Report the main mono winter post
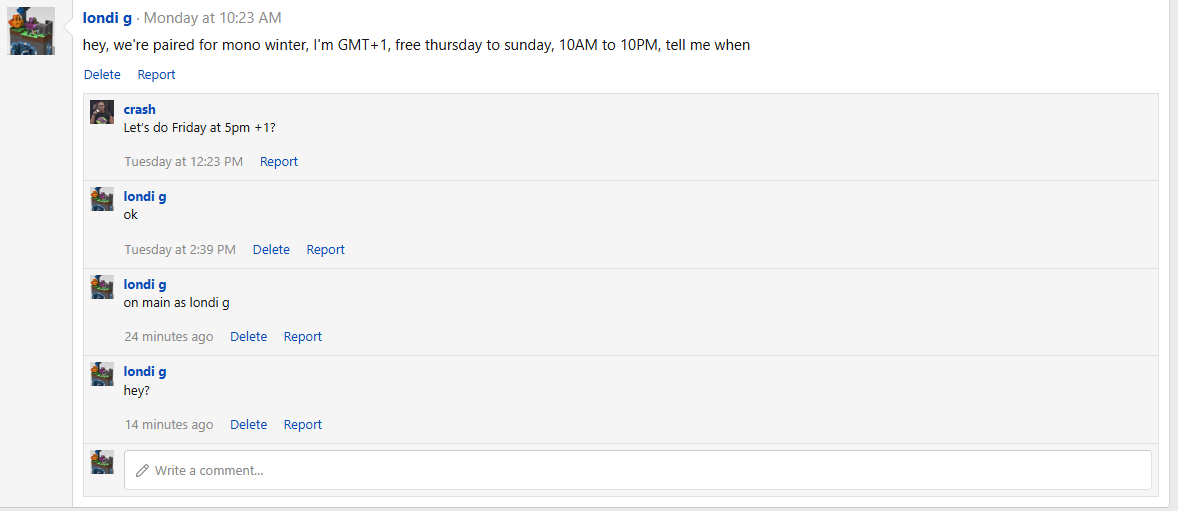1178x511 pixels. point(156,75)
